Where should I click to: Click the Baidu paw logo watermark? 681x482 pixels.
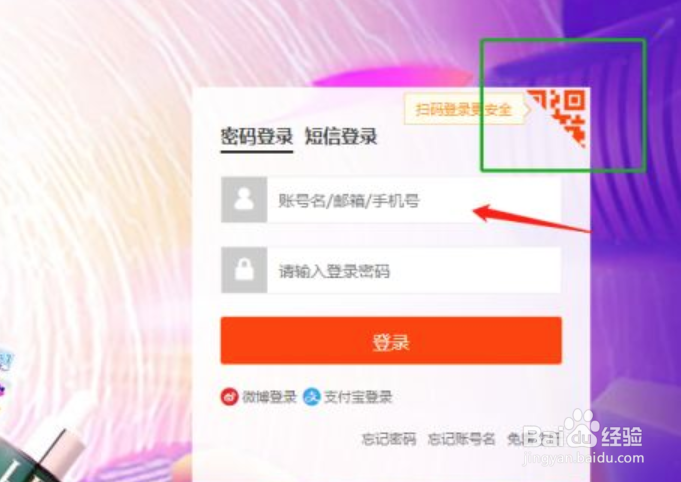point(581,428)
